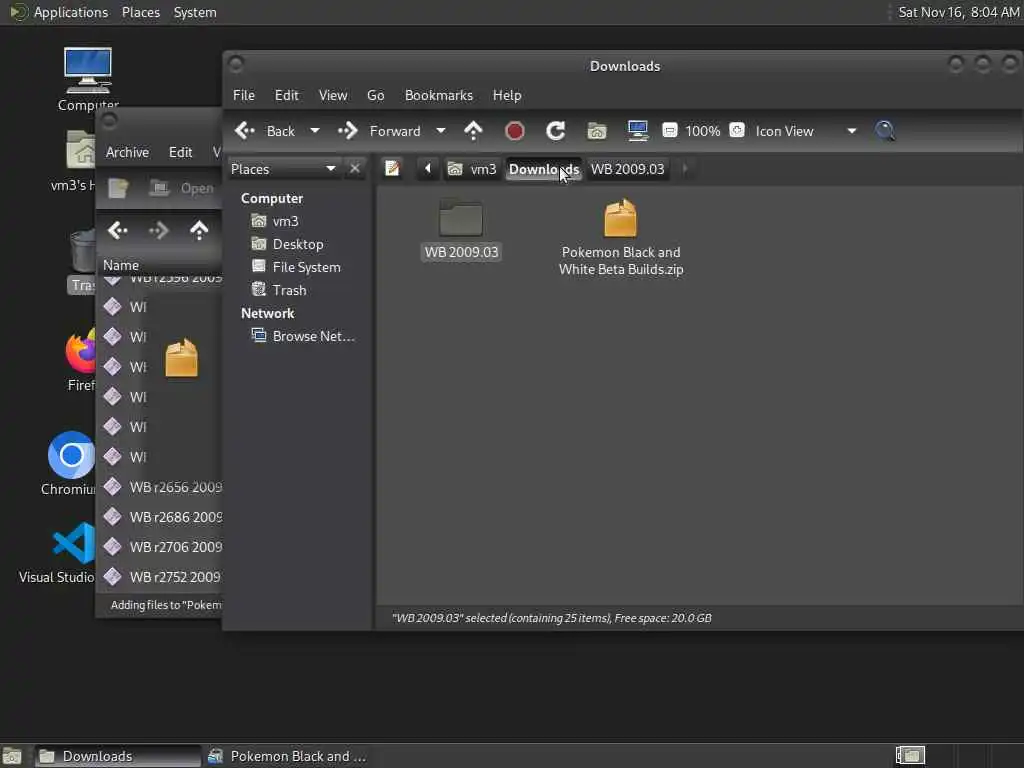The image size is (1024, 768).
Task: Toggle the text location entry pencil button
Action: coord(392,169)
